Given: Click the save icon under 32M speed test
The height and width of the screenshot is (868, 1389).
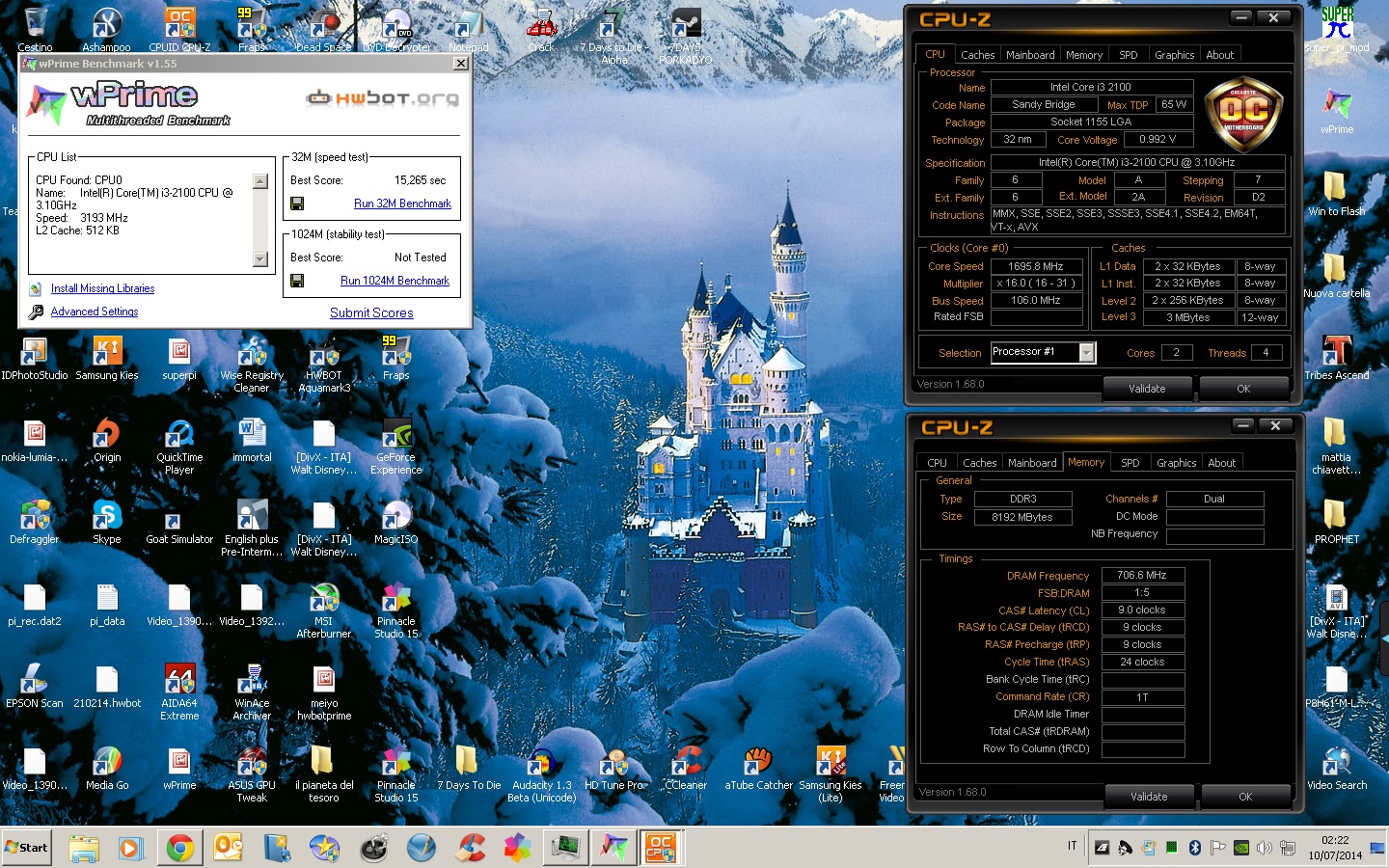Looking at the screenshot, I should [297, 203].
